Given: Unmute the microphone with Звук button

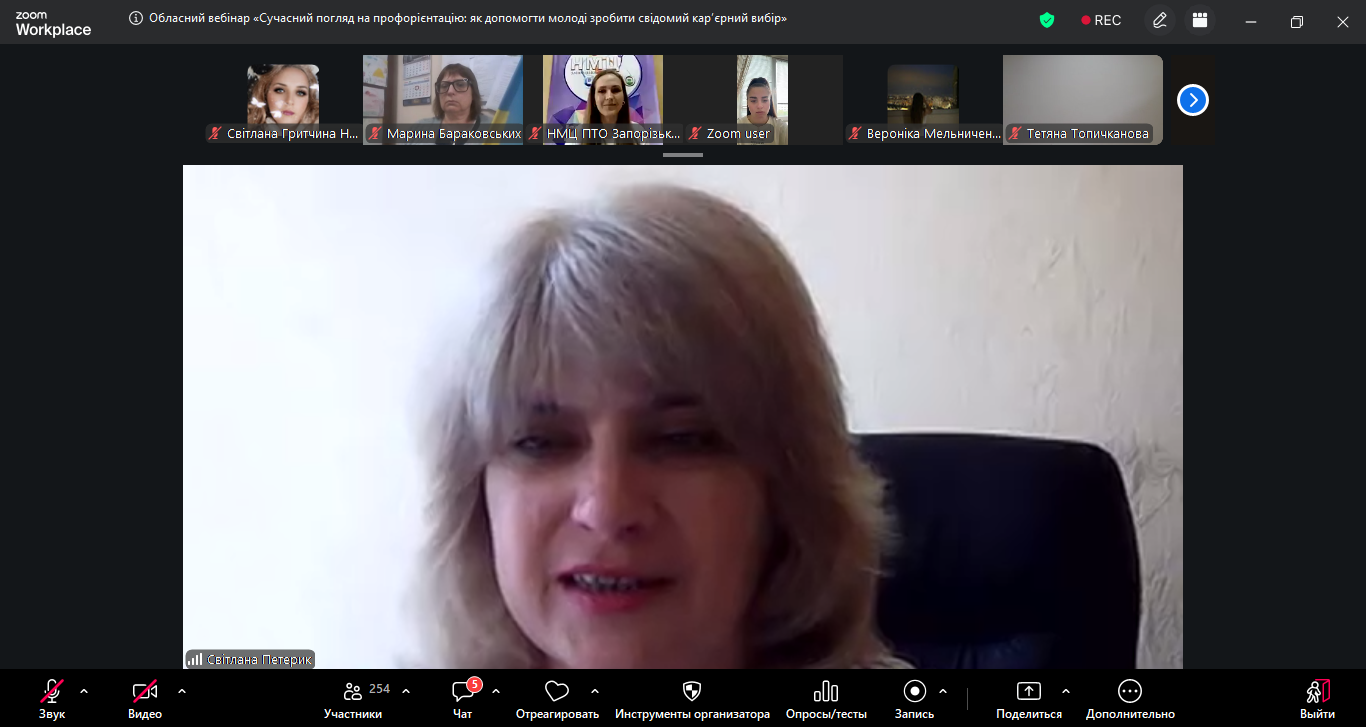Looking at the screenshot, I should click(52, 699).
